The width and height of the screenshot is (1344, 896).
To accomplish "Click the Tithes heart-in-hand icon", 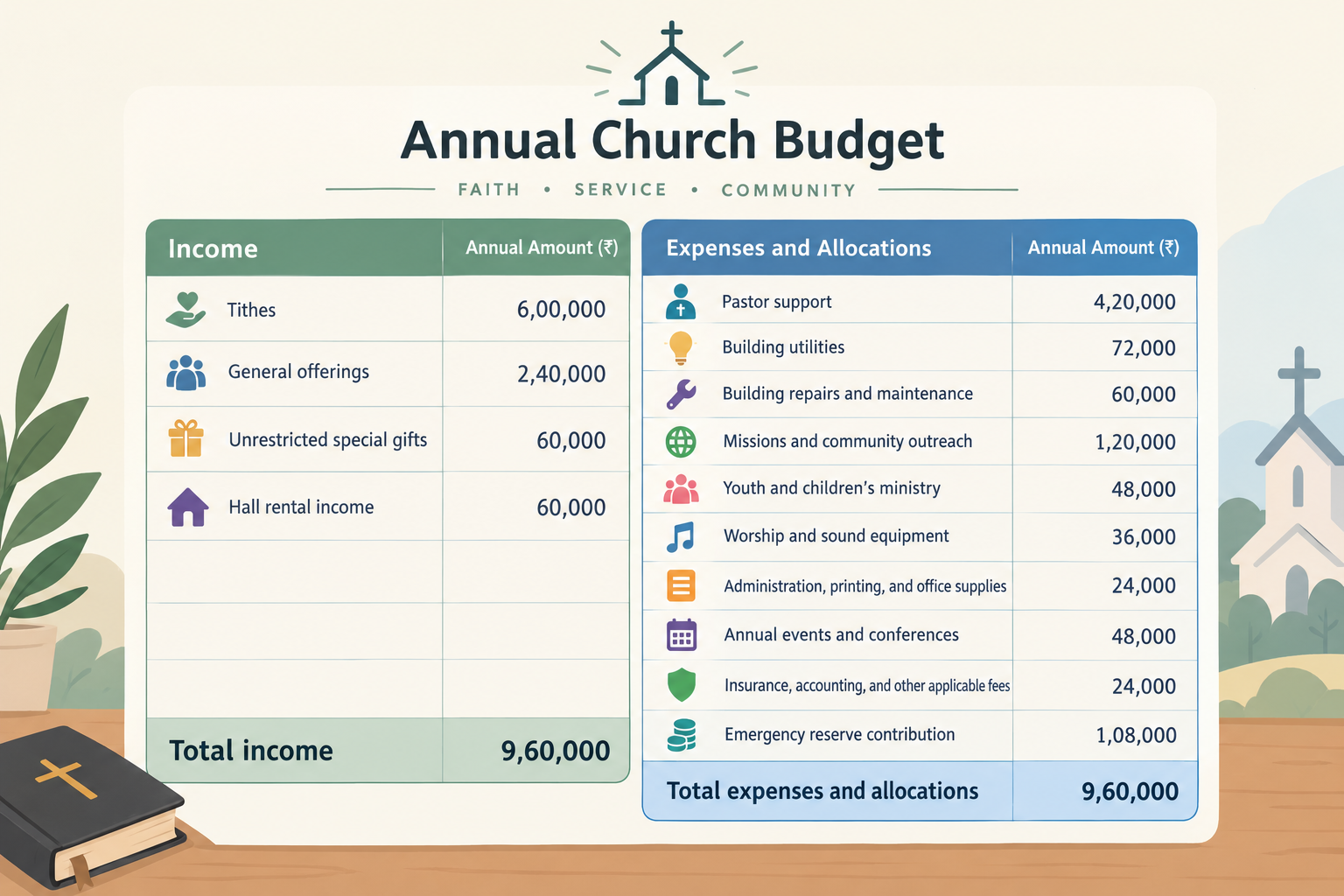I will pyautogui.click(x=185, y=310).
